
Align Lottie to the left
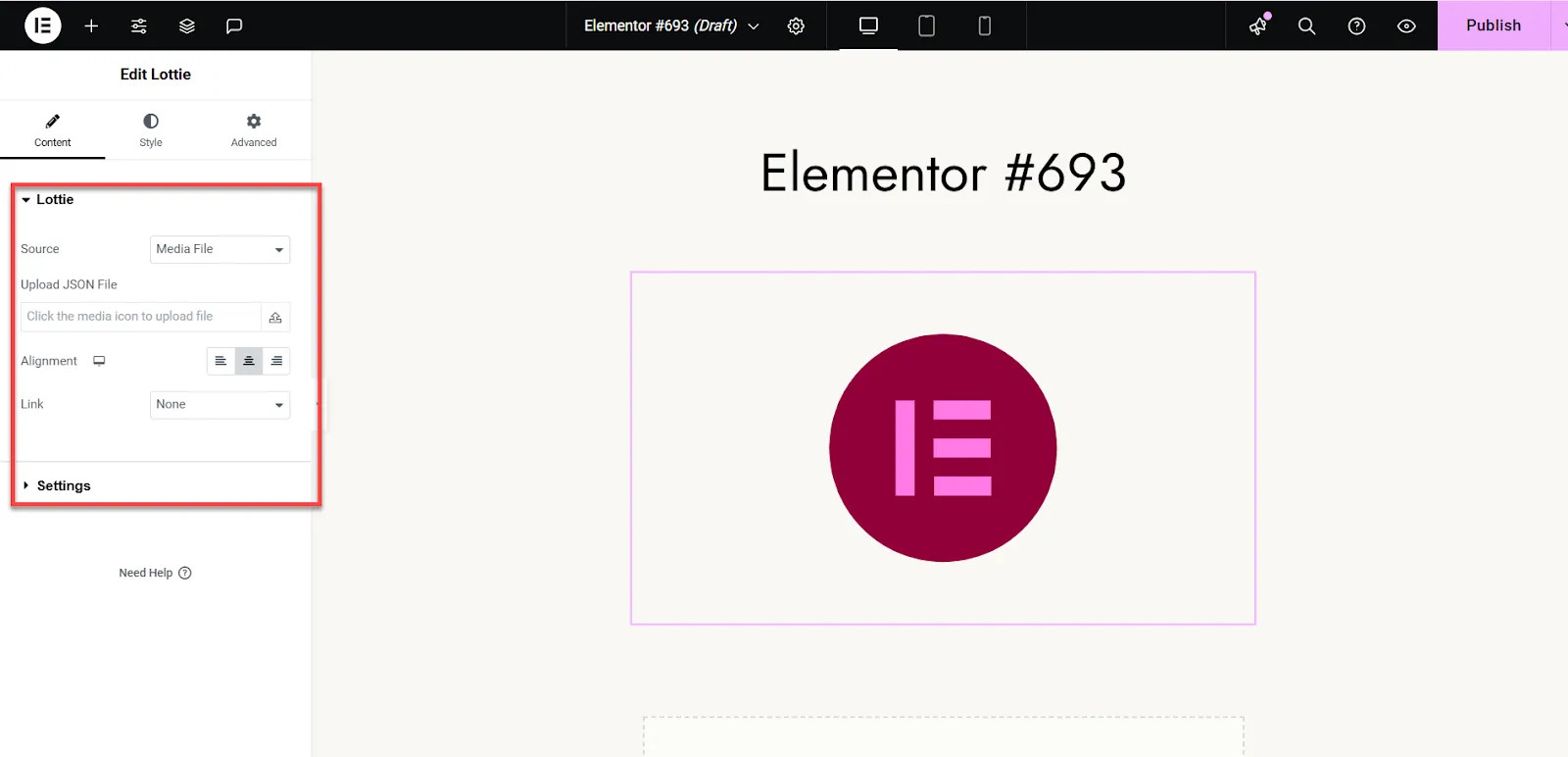220,361
